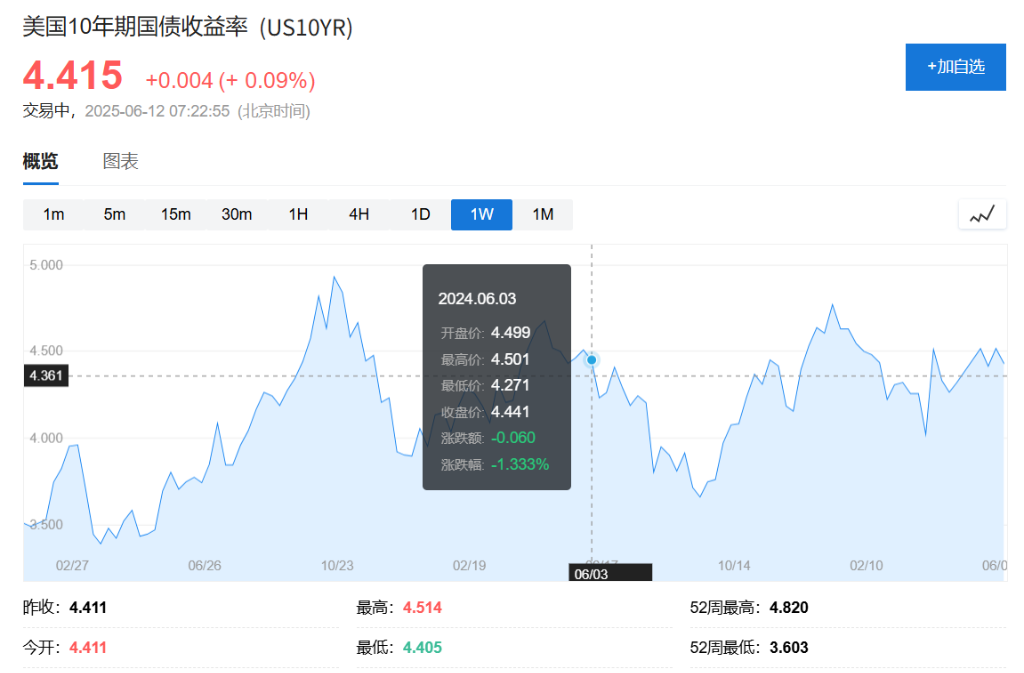This screenshot has width=1024, height=673.
Task: Select the 1M monthly timeframe
Action: pos(543,213)
